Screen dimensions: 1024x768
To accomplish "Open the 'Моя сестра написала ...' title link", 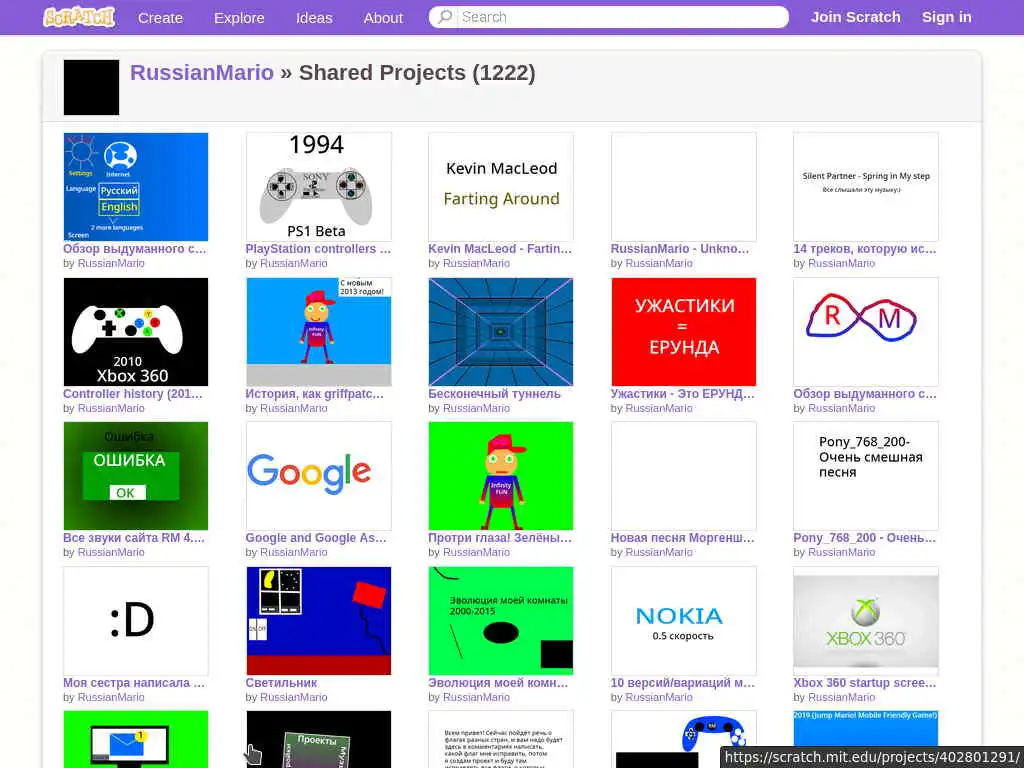I will pos(134,683).
